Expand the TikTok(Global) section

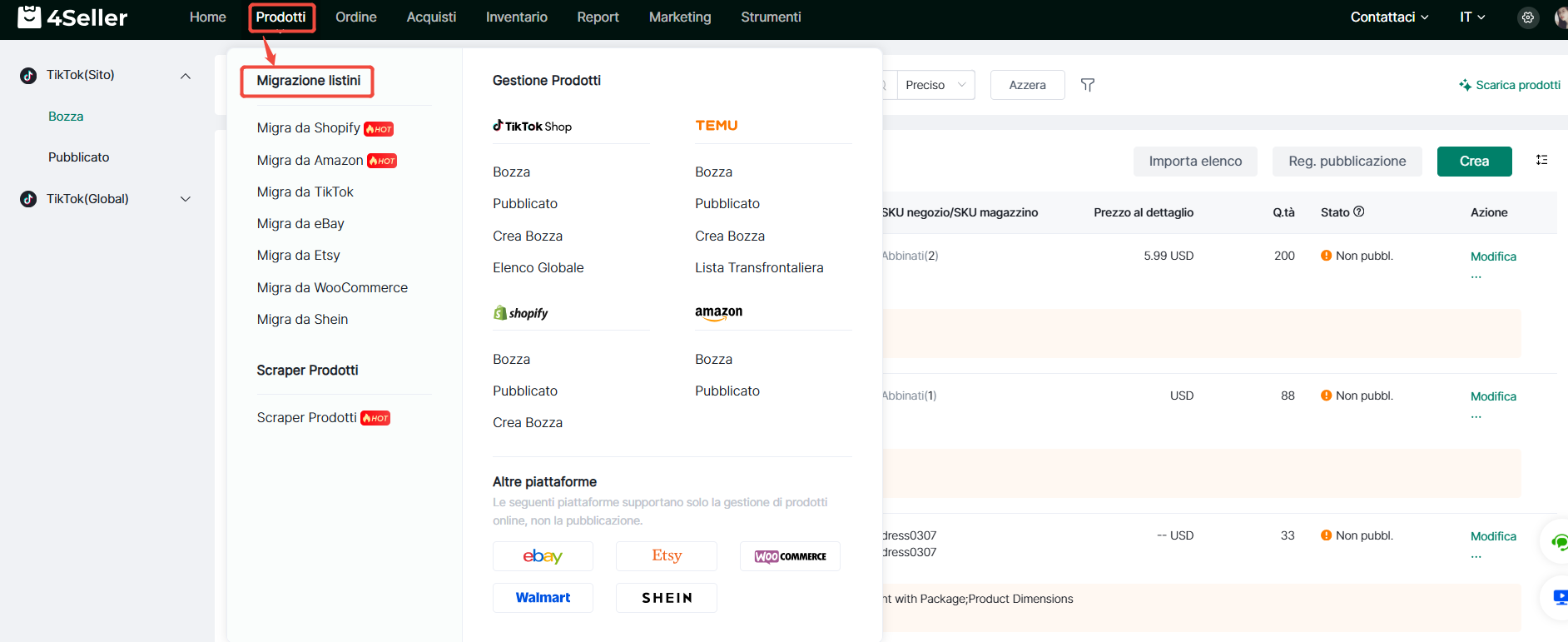pyautogui.click(x=186, y=199)
